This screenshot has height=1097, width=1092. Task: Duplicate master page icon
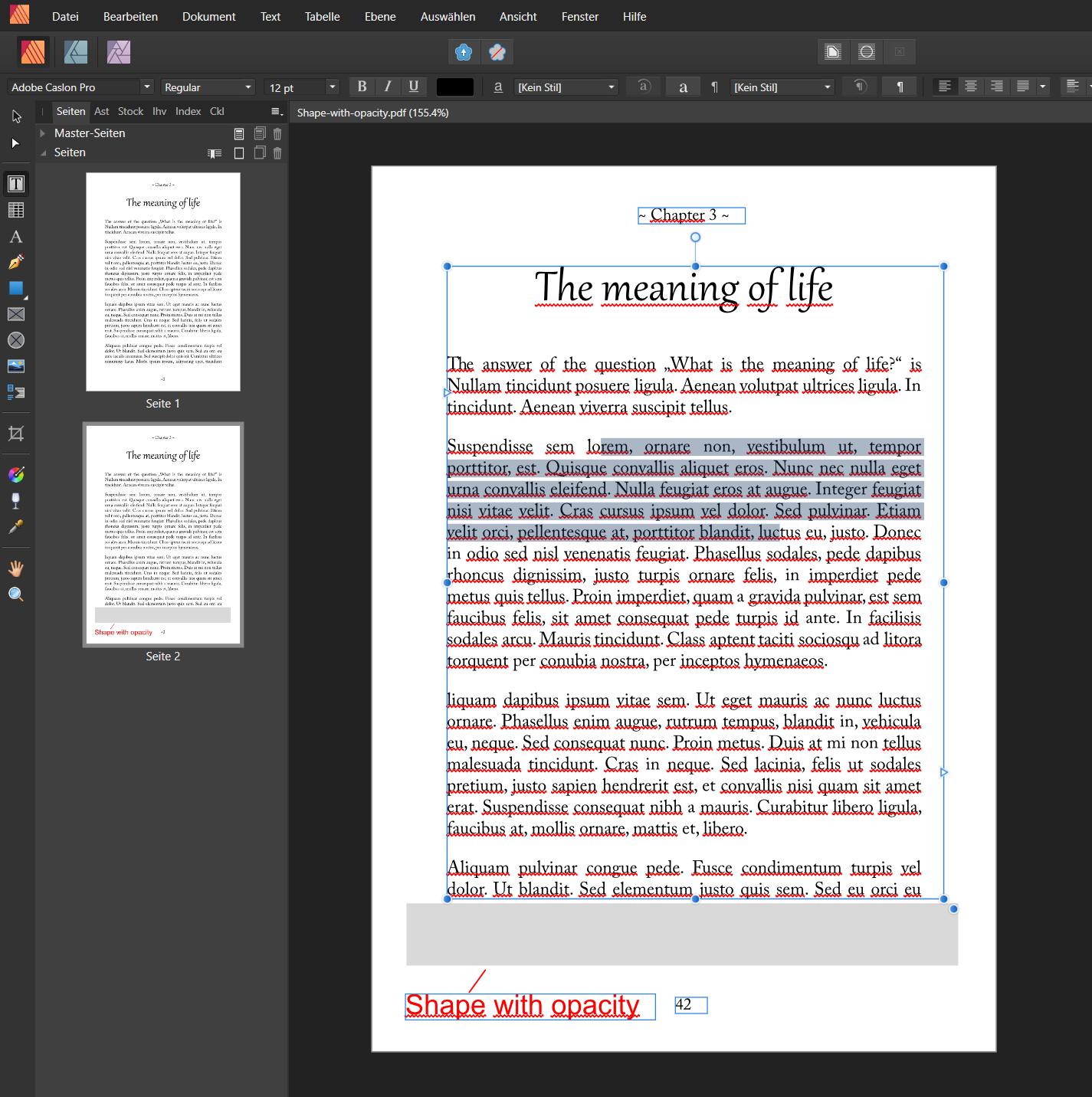(260, 133)
